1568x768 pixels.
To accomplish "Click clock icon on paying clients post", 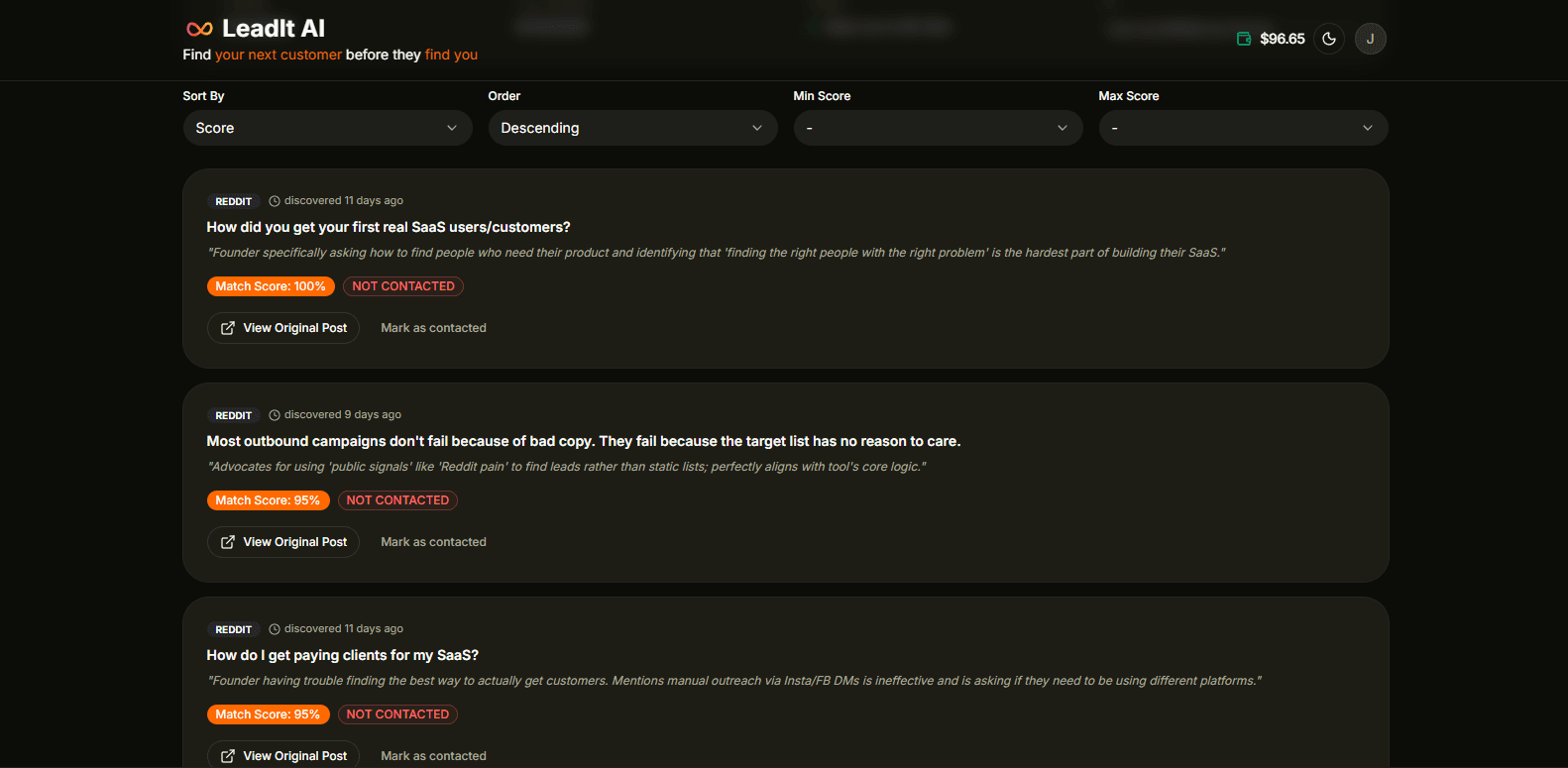I will (x=275, y=629).
